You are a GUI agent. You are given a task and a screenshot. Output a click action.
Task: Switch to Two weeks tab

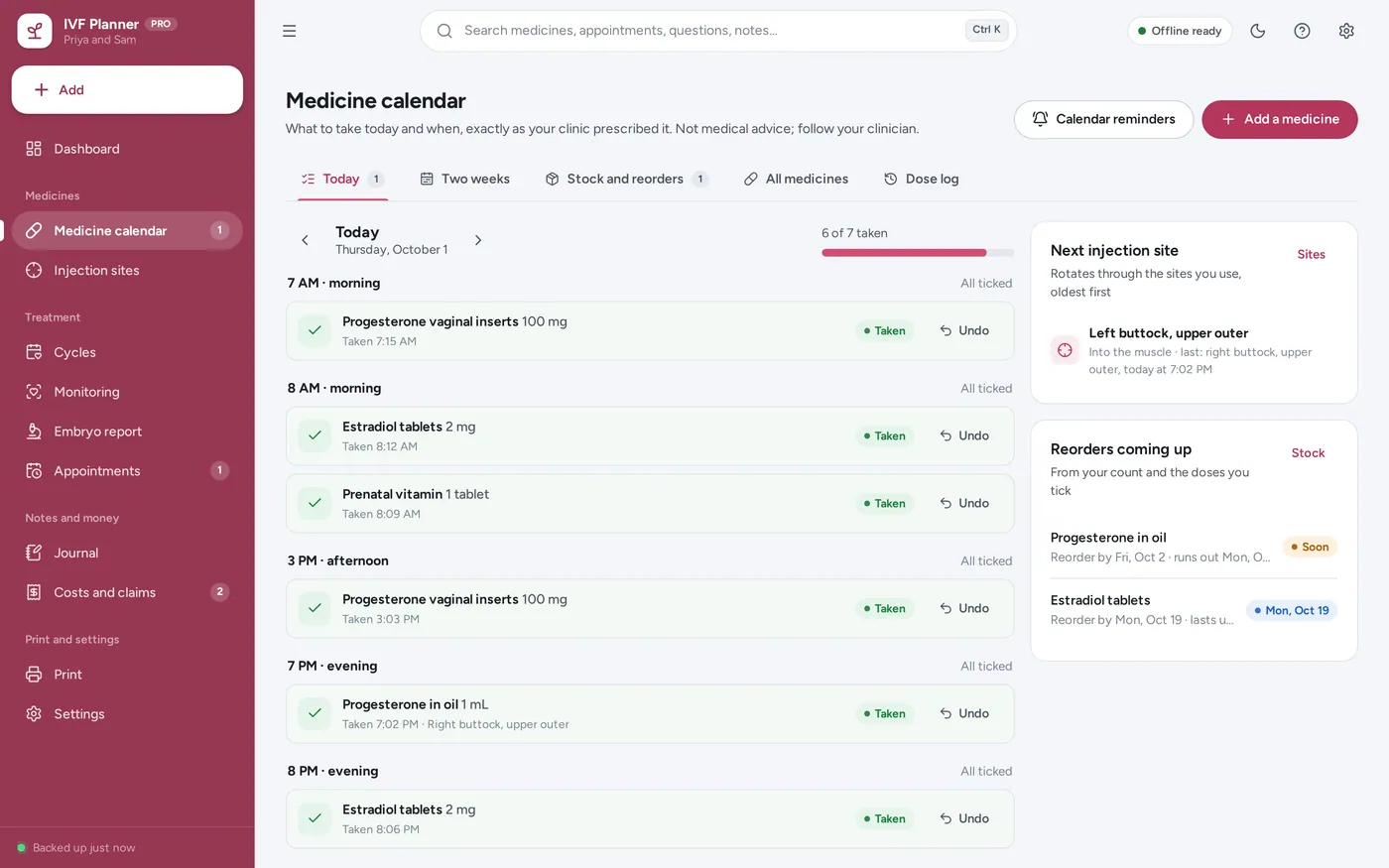[465, 179]
